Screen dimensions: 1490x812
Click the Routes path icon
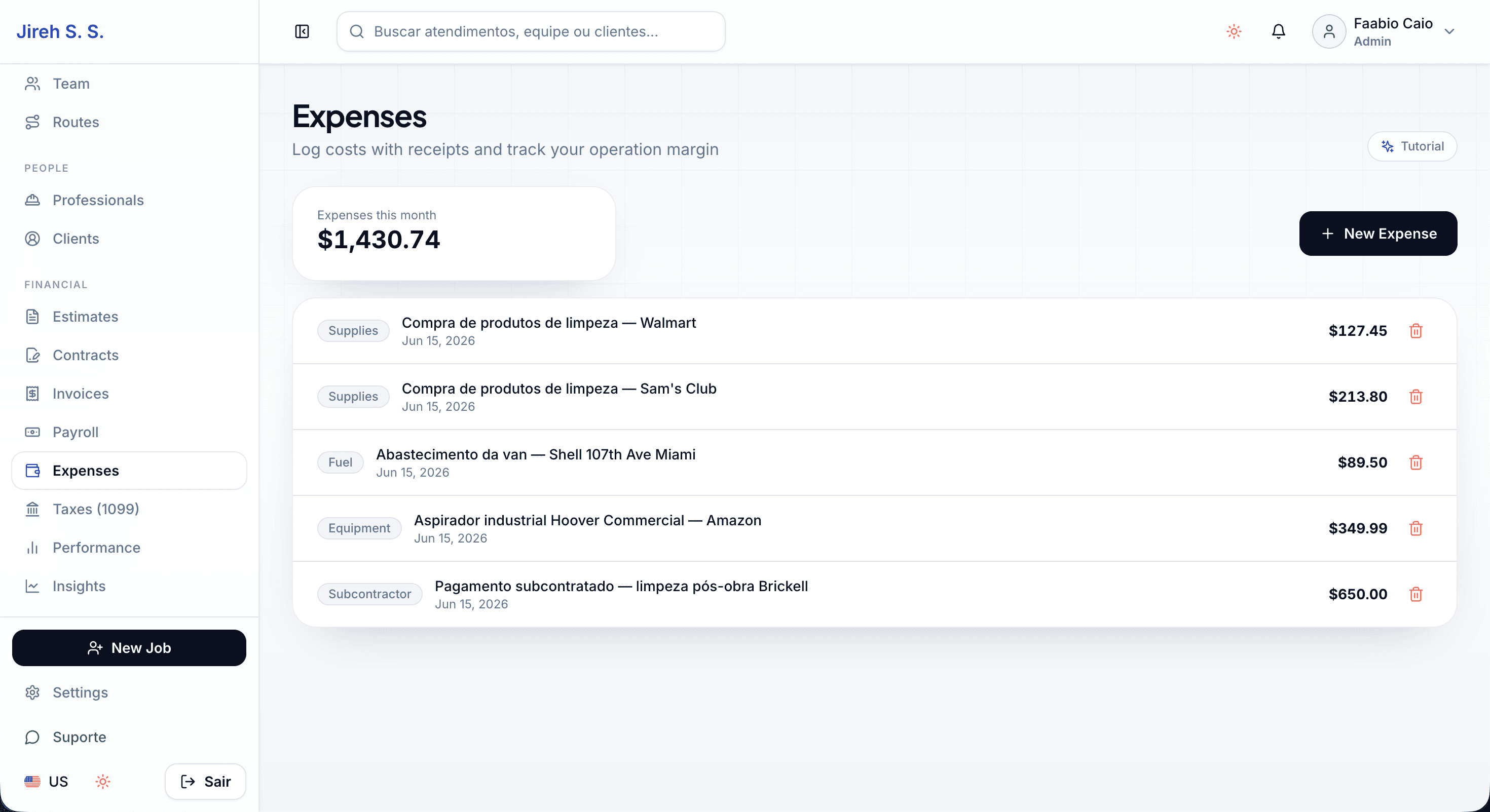pos(32,122)
